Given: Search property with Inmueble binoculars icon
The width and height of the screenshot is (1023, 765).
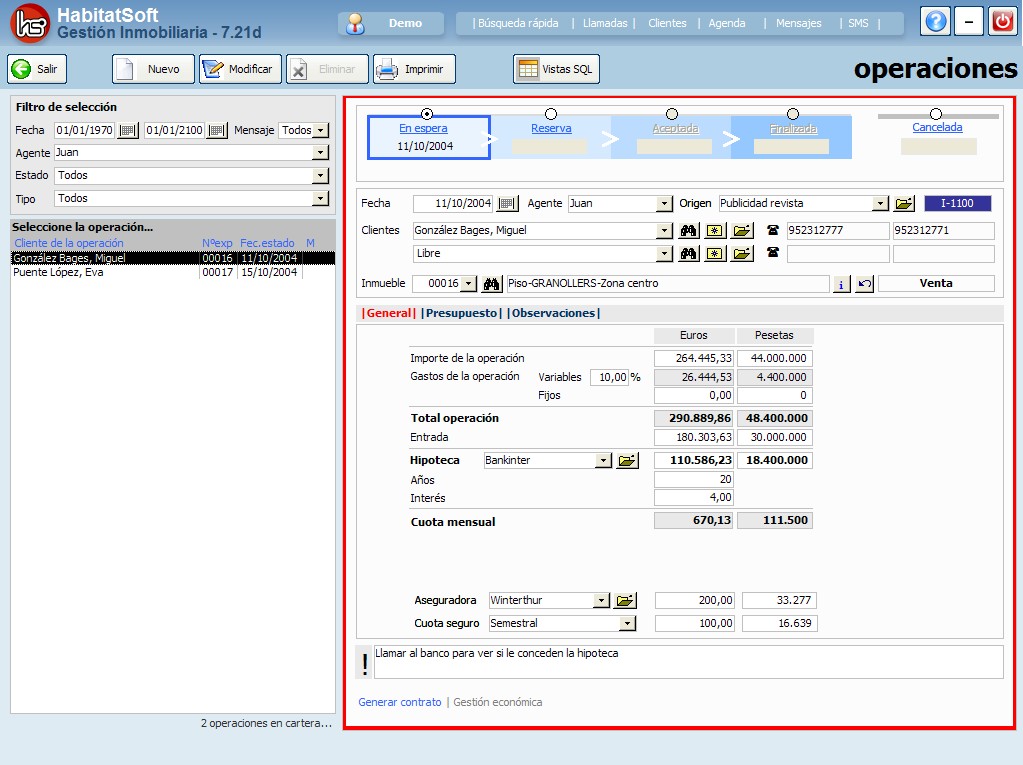Looking at the screenshot, I should pos(491,284).
